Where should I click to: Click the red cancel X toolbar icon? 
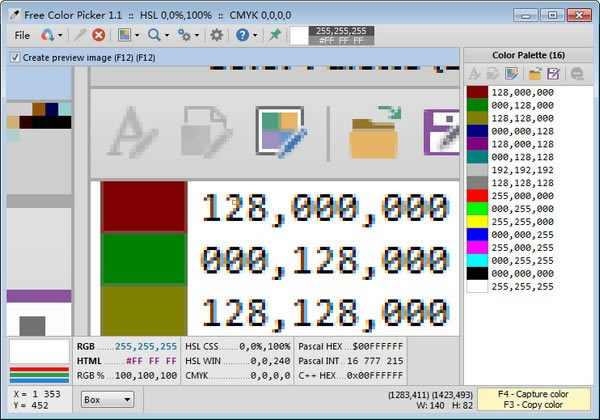click(98, 35)
